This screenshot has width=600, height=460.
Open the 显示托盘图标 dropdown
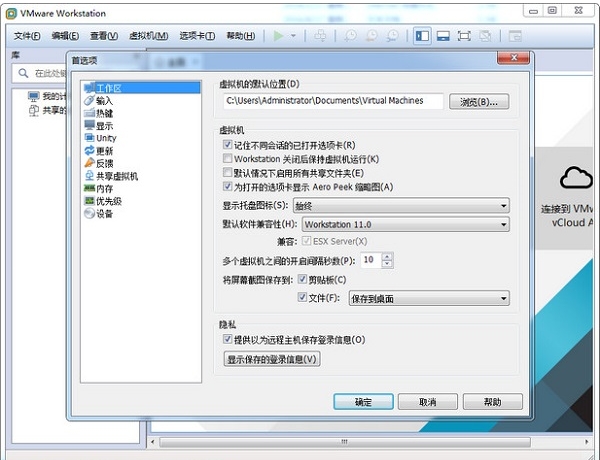point(401,206)
